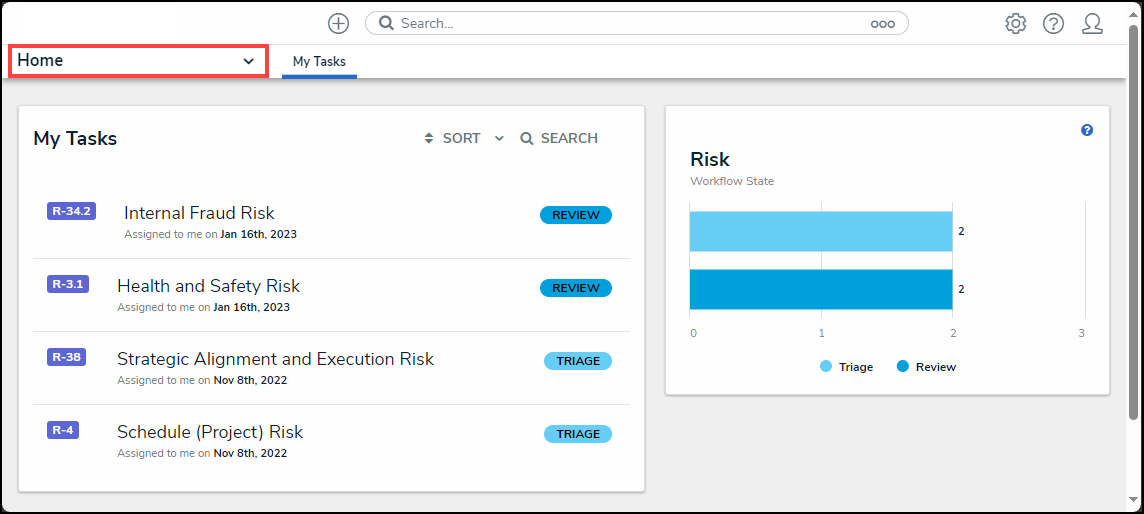Open the user profile icon

pos(1092,23)
